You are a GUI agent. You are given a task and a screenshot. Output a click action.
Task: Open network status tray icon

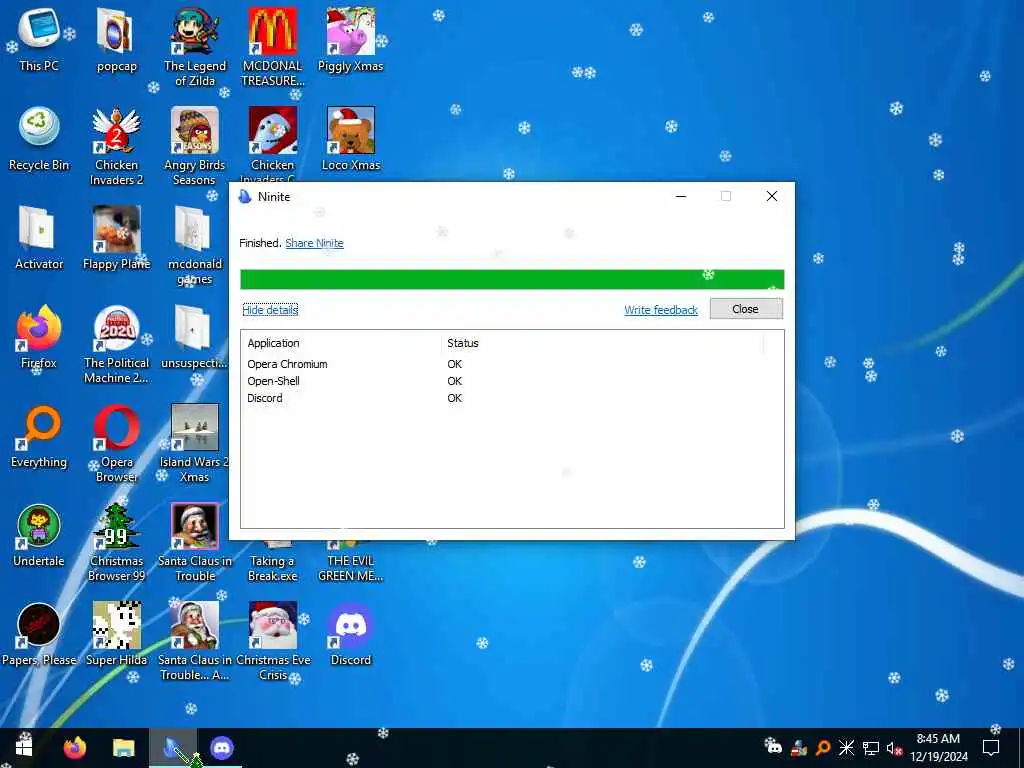point(871,747)
